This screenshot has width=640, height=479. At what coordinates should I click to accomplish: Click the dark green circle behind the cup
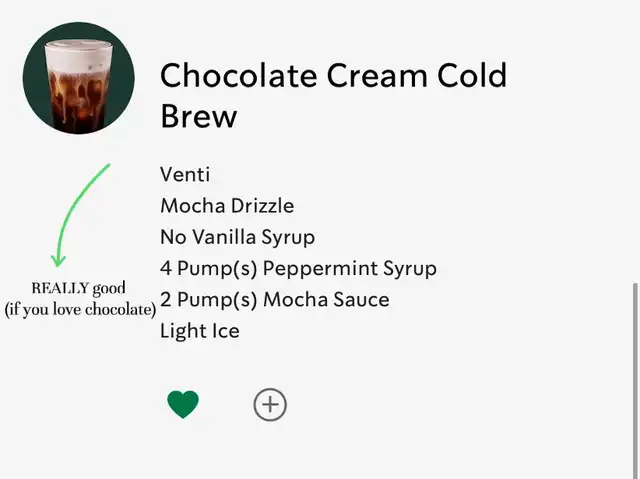pos(120,78)
